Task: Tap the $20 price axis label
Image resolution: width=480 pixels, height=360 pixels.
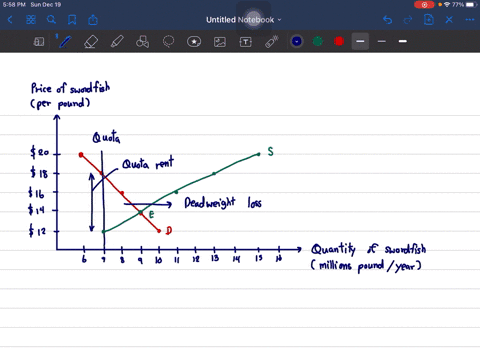Action: click(x=39, y=152)
